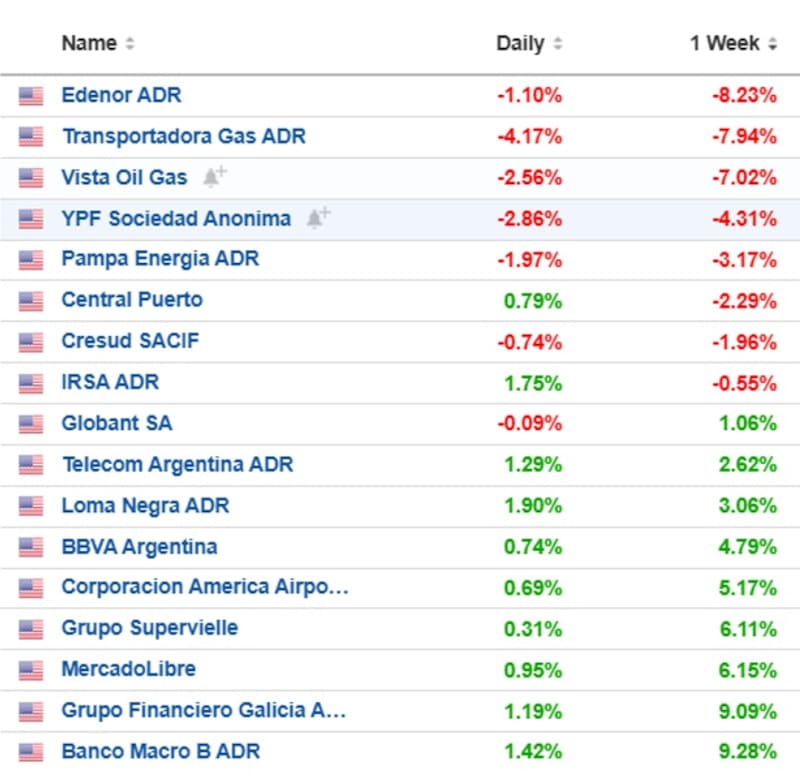Open the BBVA Argentina quote
The image size is (800, 783).
pyautogui.click(x=139, y=547)
